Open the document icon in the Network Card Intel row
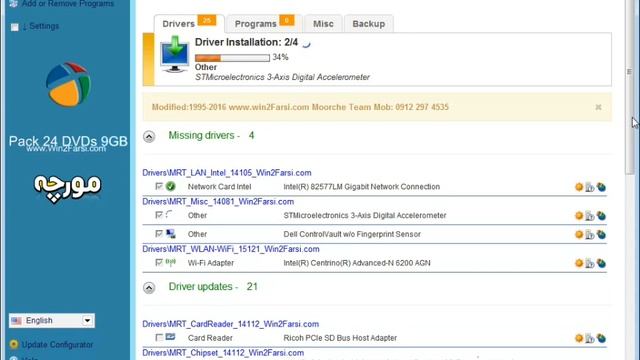This screenshot has width=640, height=360. (x=590, y=187)
